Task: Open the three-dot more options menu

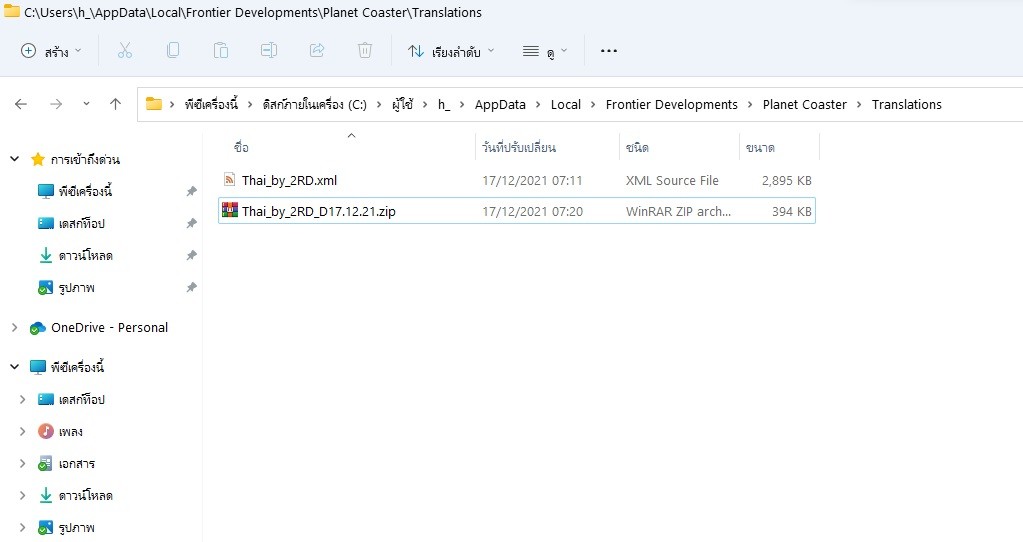Action: point(609,51)
